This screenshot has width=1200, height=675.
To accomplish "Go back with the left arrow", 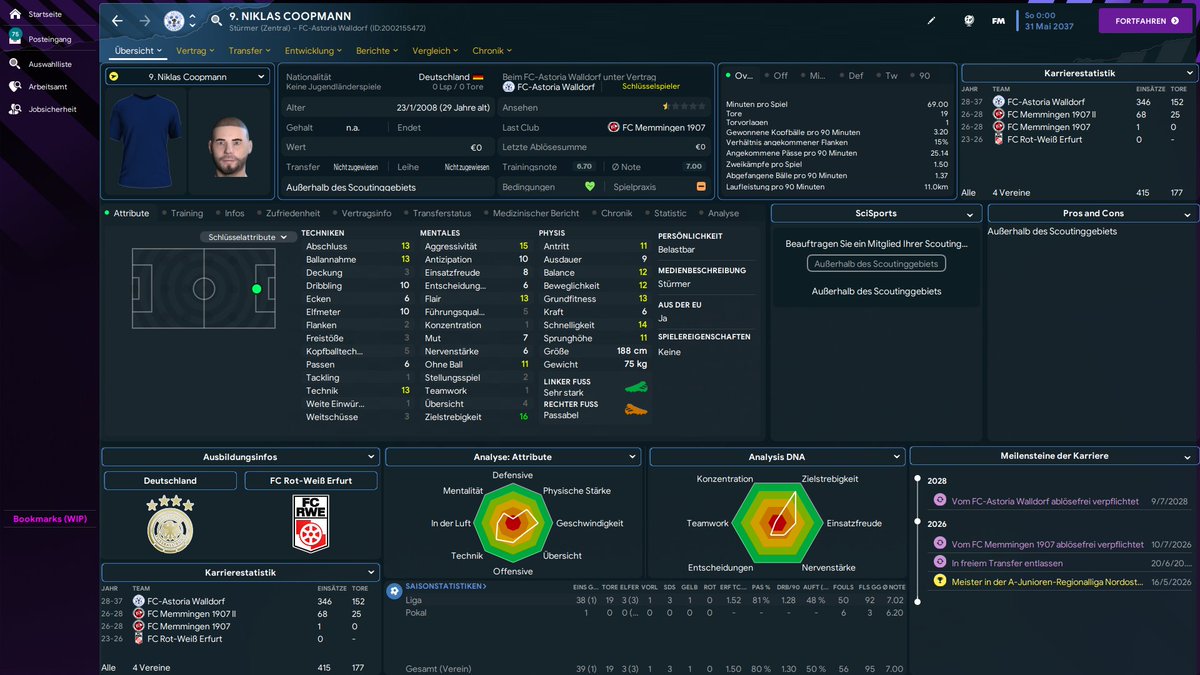I will pyautogui.click(x=117, y=20).
